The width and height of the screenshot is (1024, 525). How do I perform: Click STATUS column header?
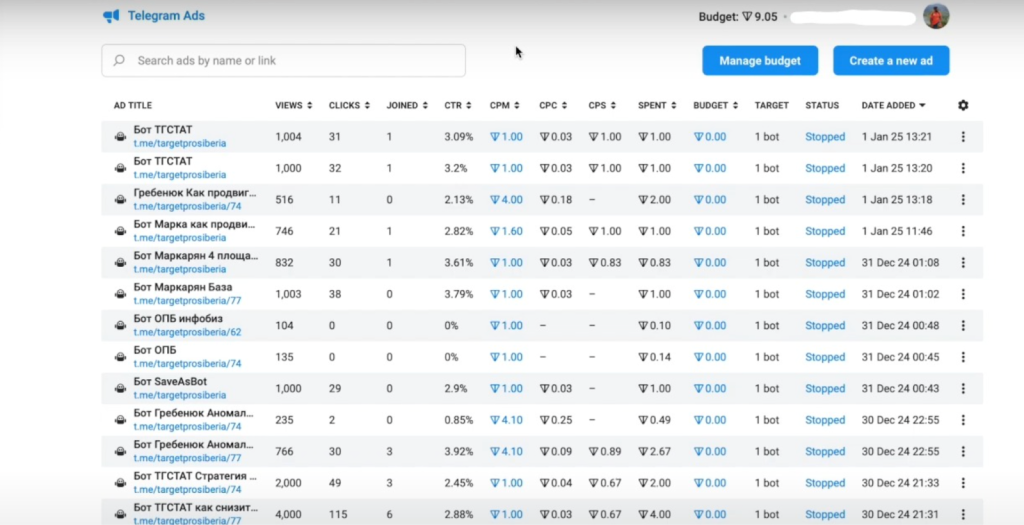(x=822, y=105)
